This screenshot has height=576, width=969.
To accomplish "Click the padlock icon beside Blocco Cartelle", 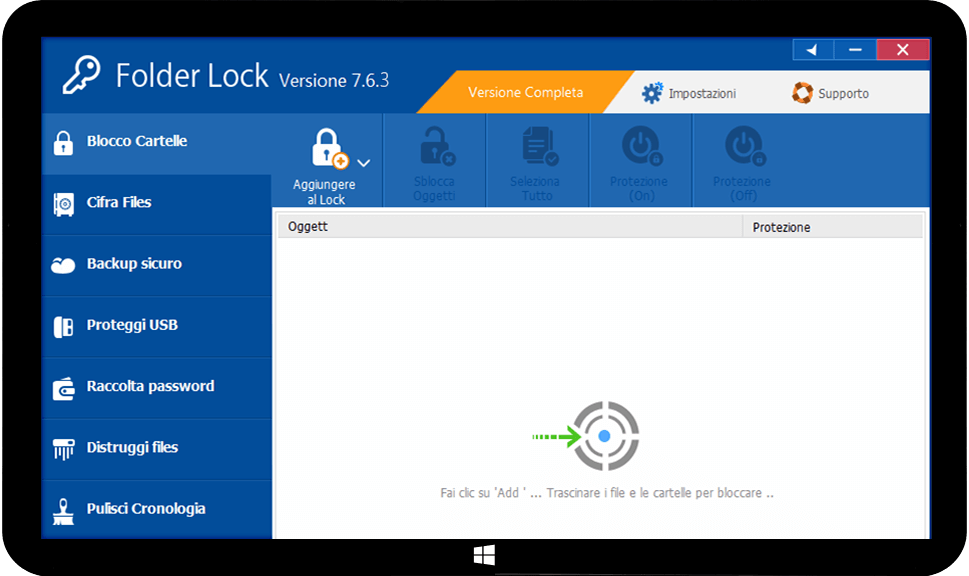I will pos(63,143).
